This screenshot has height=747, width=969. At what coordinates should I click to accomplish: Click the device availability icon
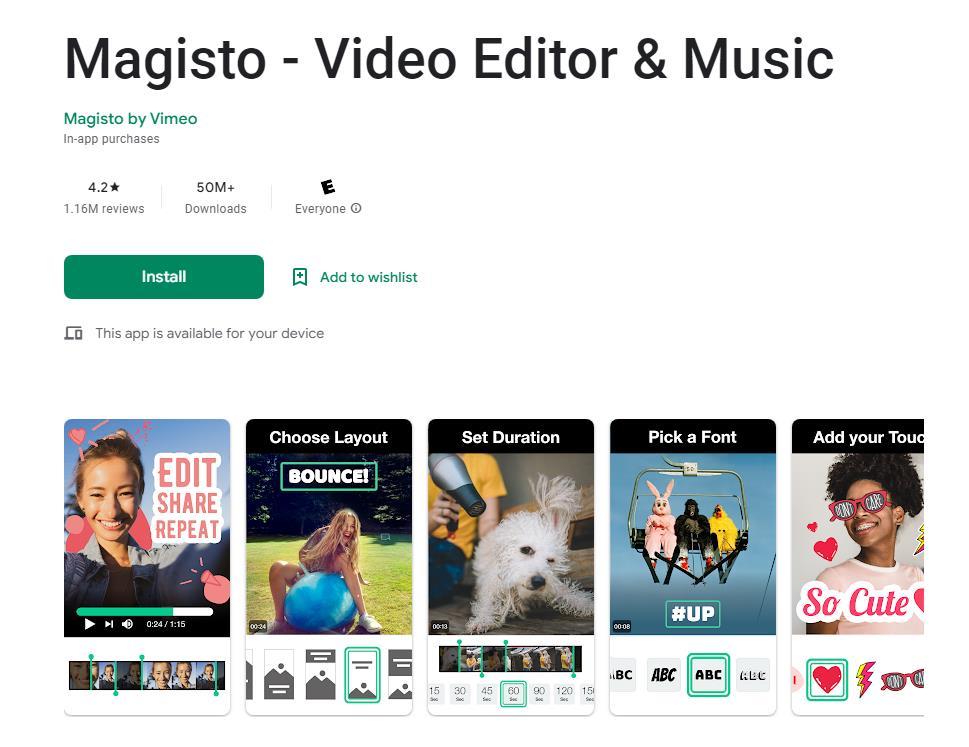pos(74,334)
